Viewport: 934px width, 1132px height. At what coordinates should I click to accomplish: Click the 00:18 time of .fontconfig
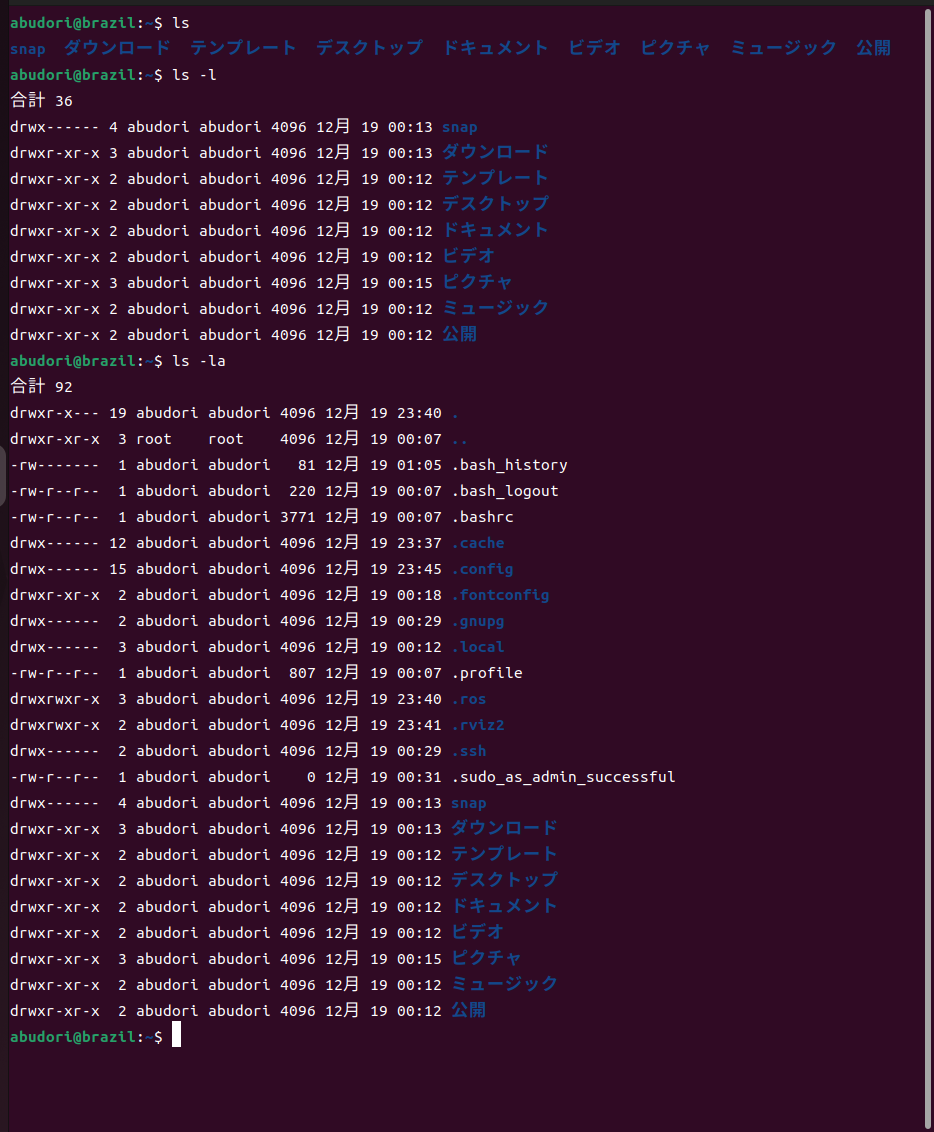tap(419, 595)
